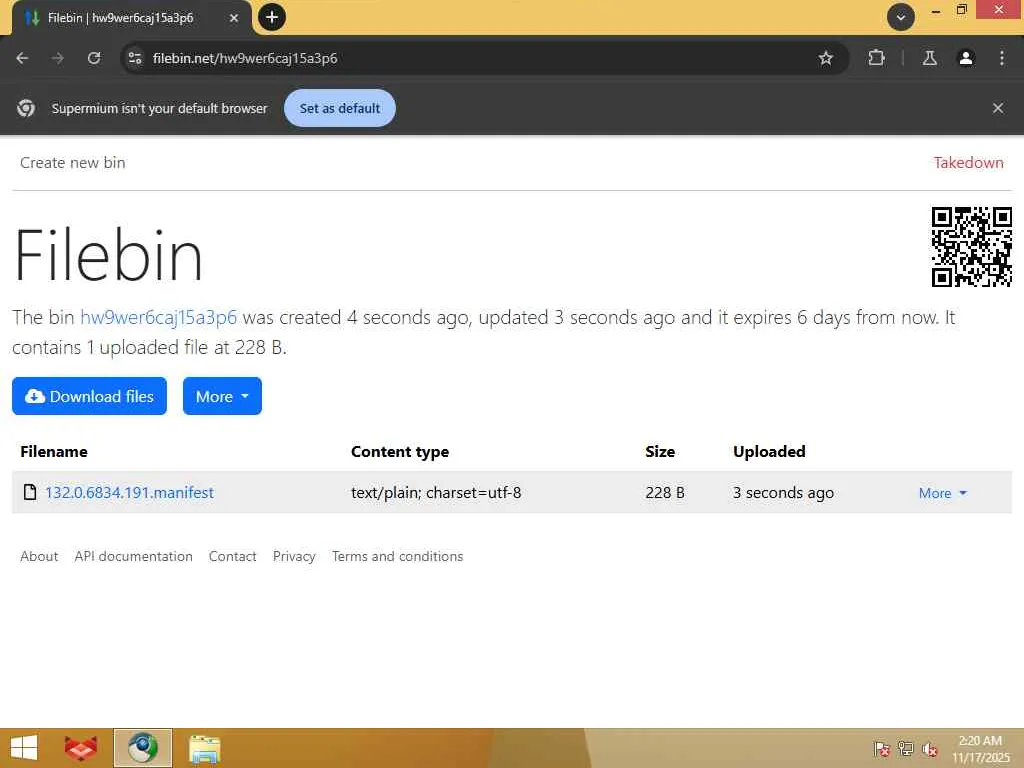Expand the blue More dropdown button
This screenshot has height=768, width=1024.
click(222, 396)
